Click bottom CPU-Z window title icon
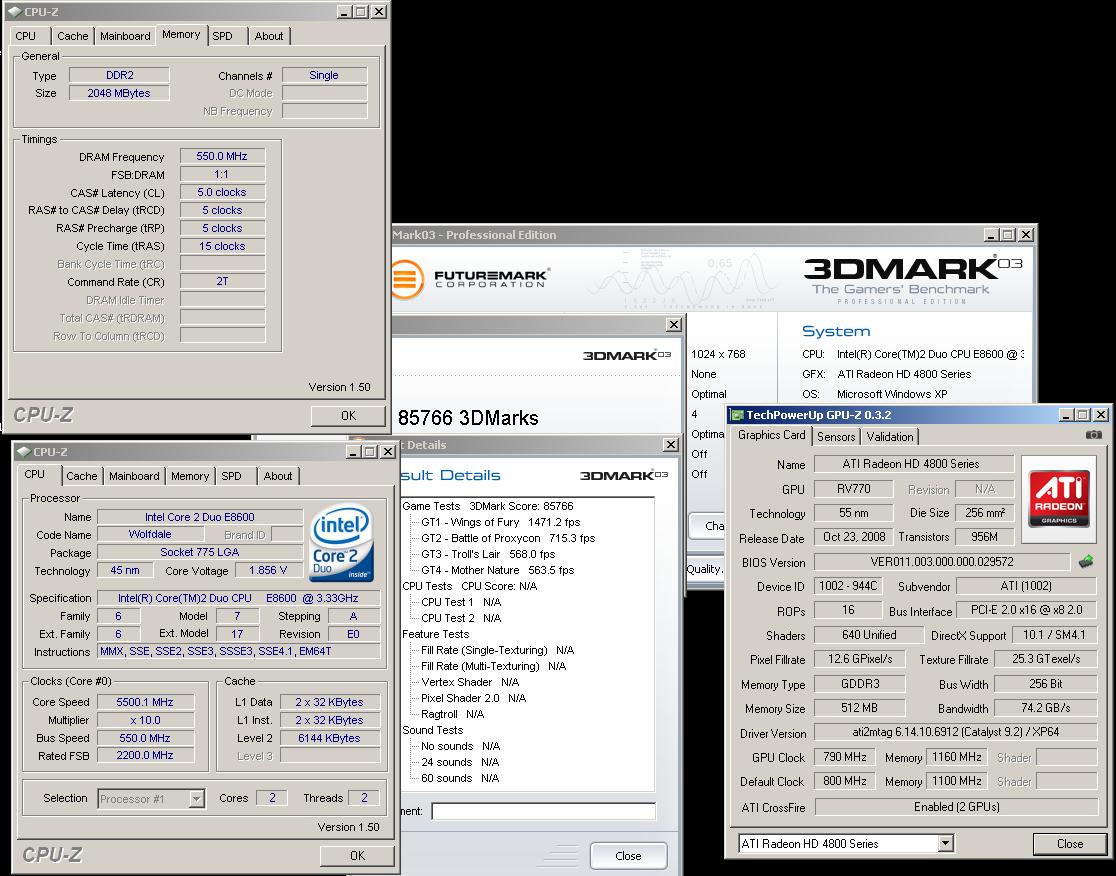This screenshot has height=876, width=1116. click(23, 452)
